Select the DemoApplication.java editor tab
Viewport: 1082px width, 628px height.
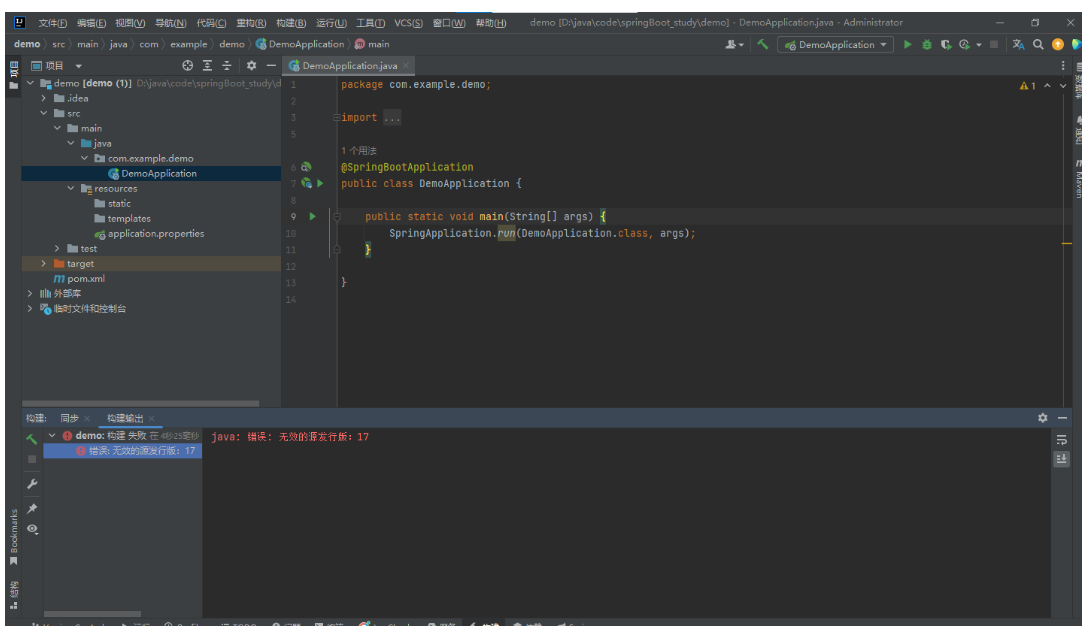pyautogui.click(x=349, y=66)
